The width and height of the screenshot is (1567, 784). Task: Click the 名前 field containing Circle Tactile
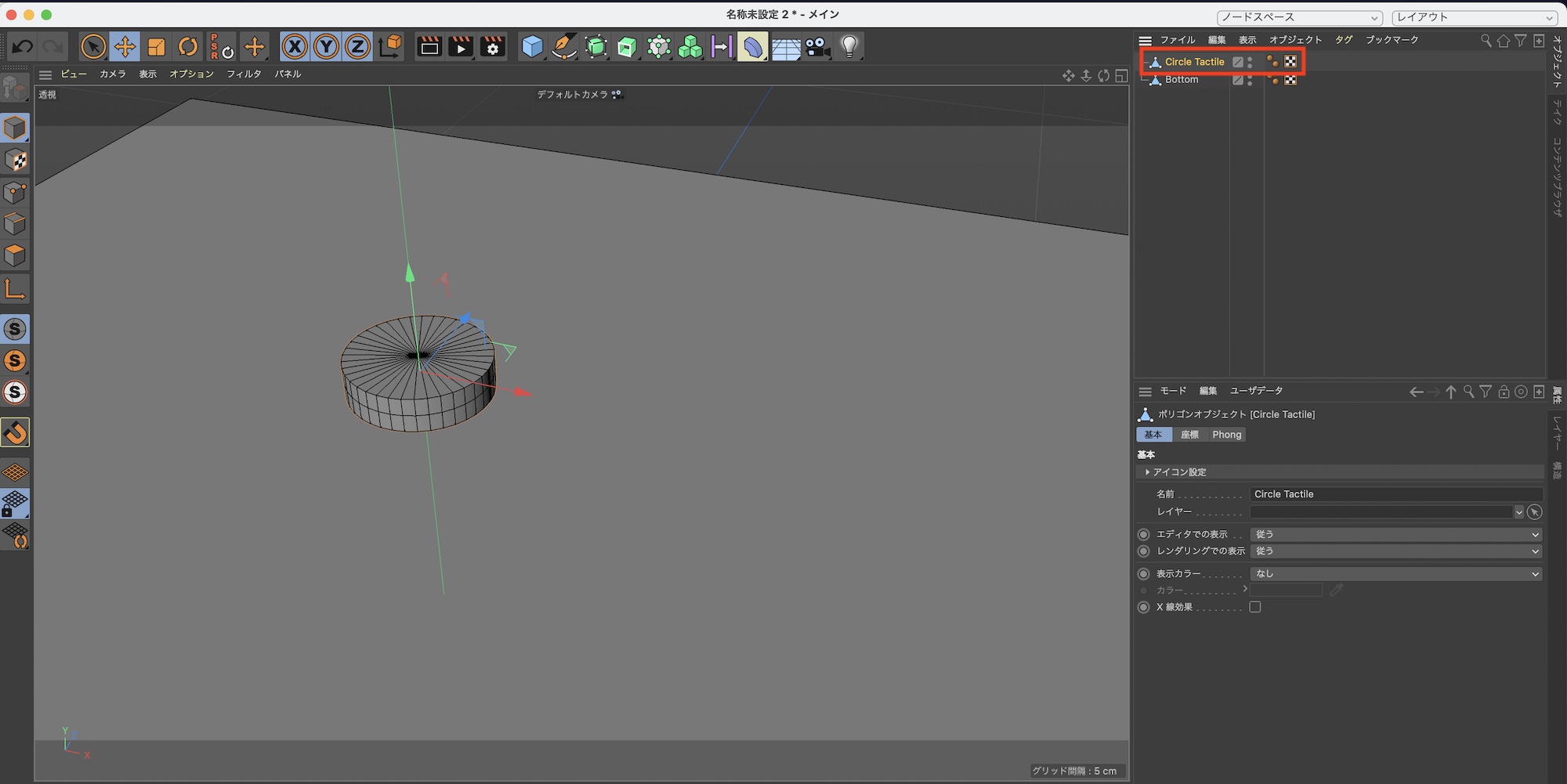click(x=1395, y=494)
